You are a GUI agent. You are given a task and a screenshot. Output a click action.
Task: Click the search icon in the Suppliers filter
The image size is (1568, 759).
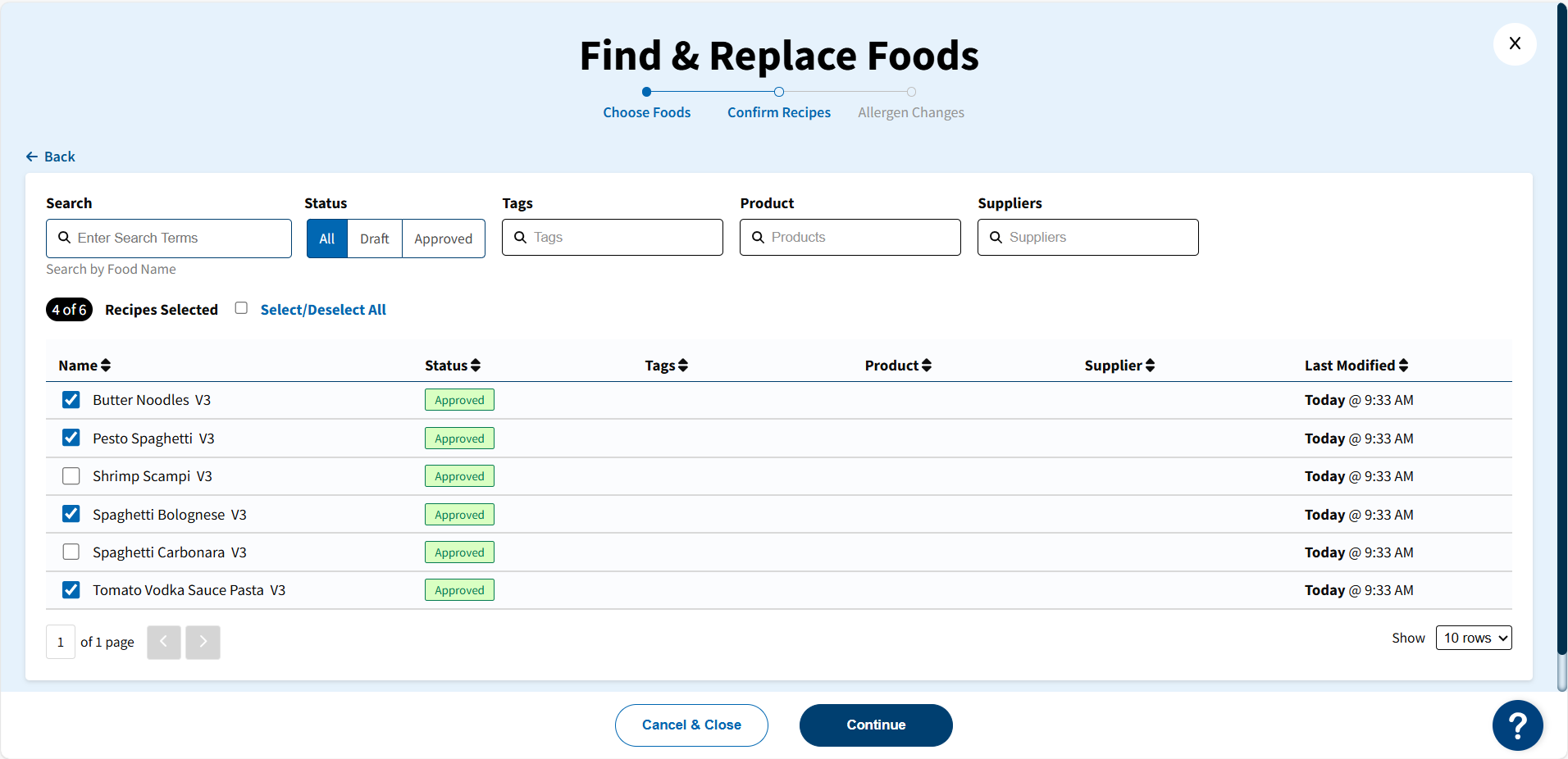[x=997, y=237]
